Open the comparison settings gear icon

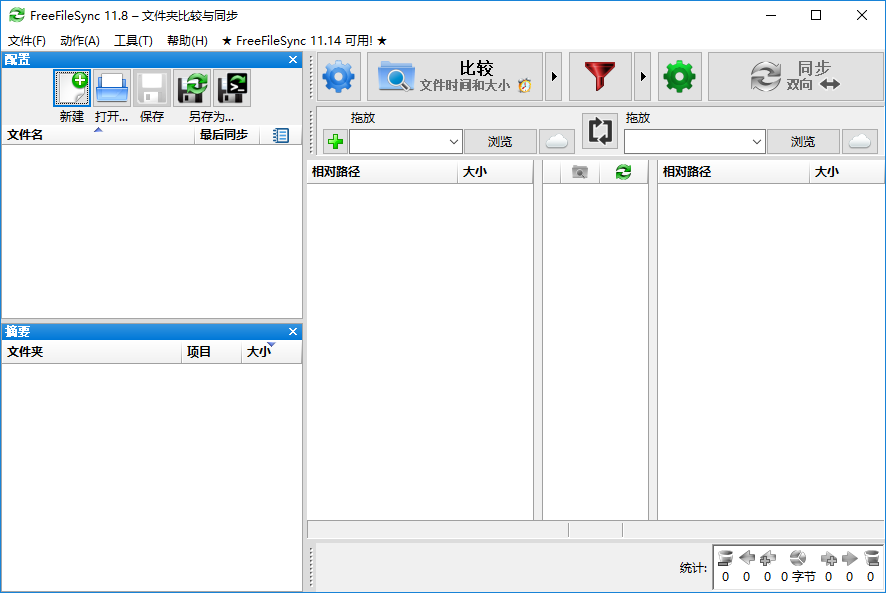(336, 76)
